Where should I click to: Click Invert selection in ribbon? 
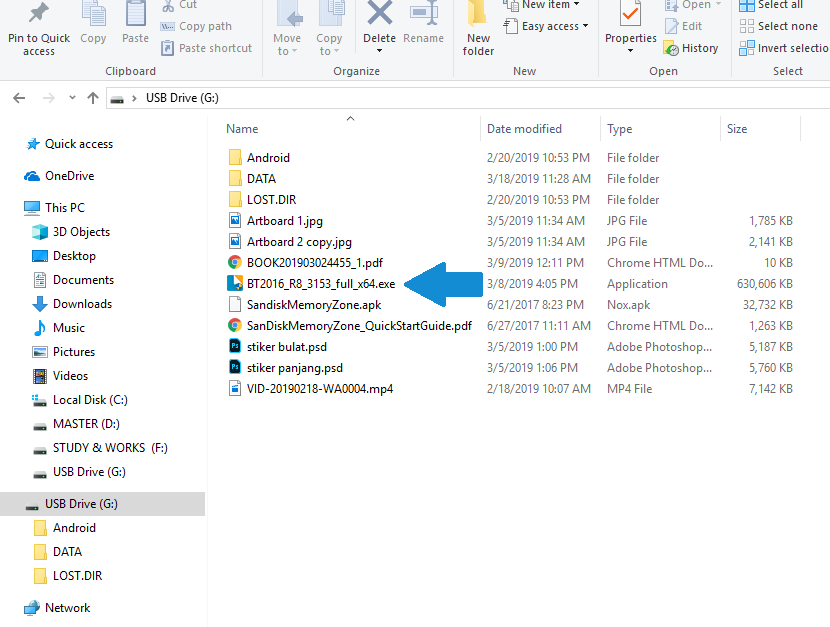pyautogui.click(x=784, y=48)
